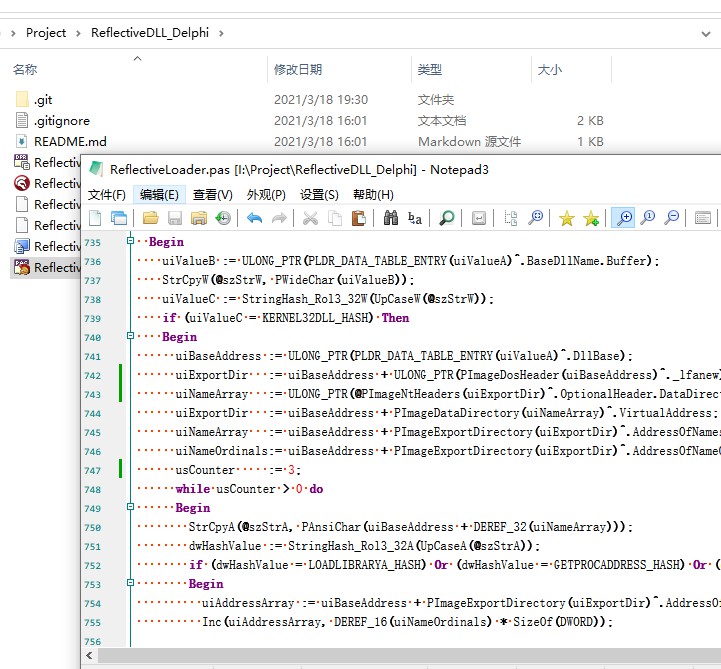Click the Open file folder icon
This screenshot has width=721, height=669.
[151, 218]
